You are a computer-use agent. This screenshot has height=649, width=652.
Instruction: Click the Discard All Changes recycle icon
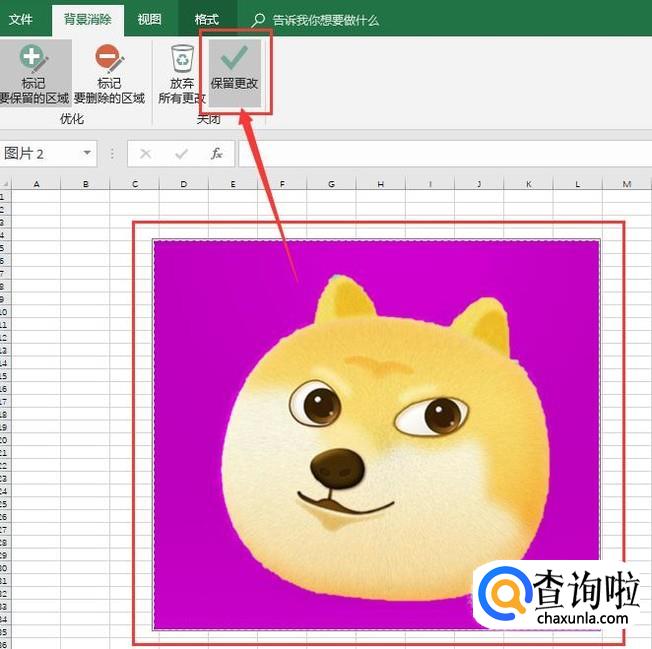181,73
